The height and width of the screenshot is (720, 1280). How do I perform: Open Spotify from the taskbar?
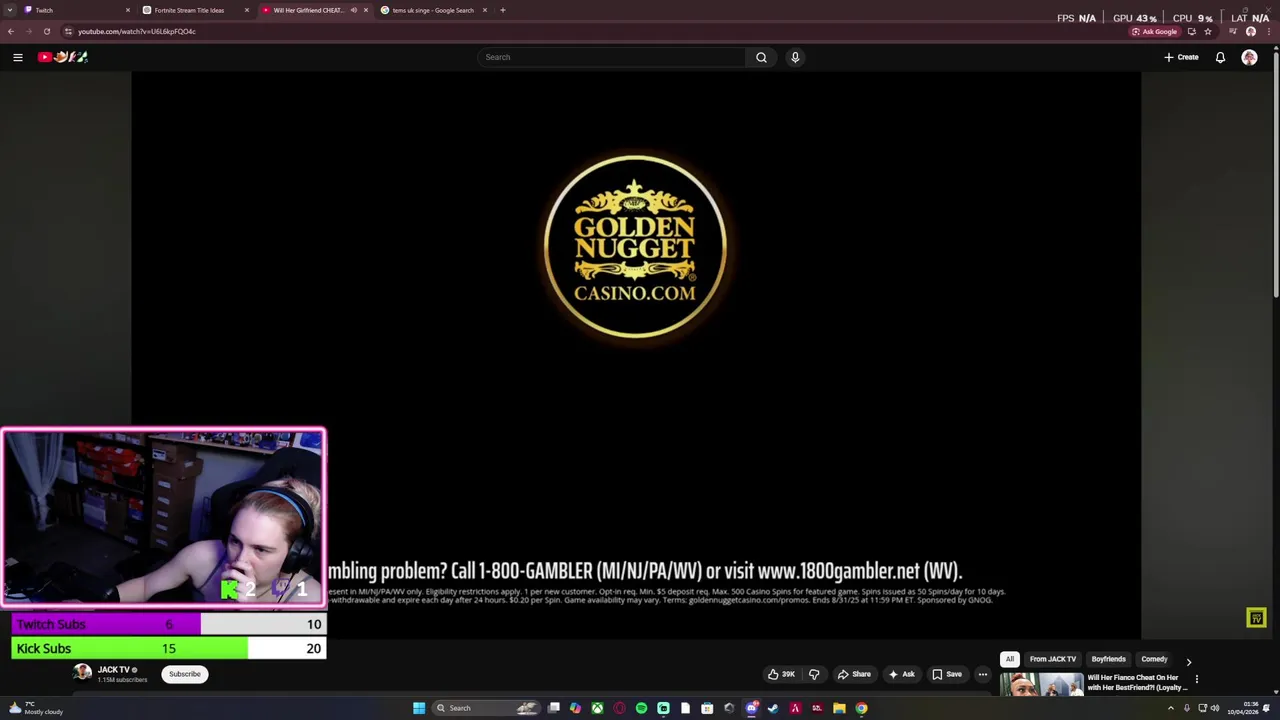pos(641,708)
